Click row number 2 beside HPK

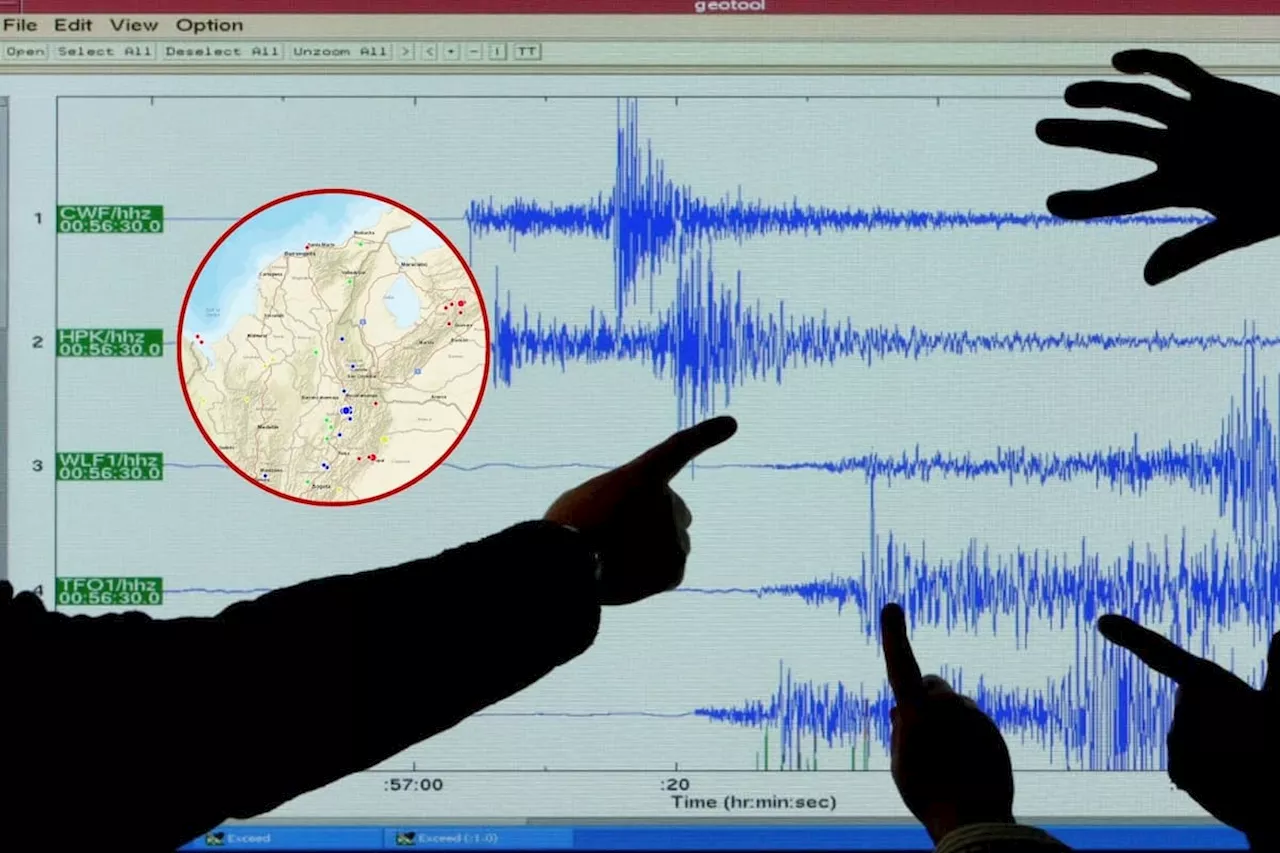[38, 342]
